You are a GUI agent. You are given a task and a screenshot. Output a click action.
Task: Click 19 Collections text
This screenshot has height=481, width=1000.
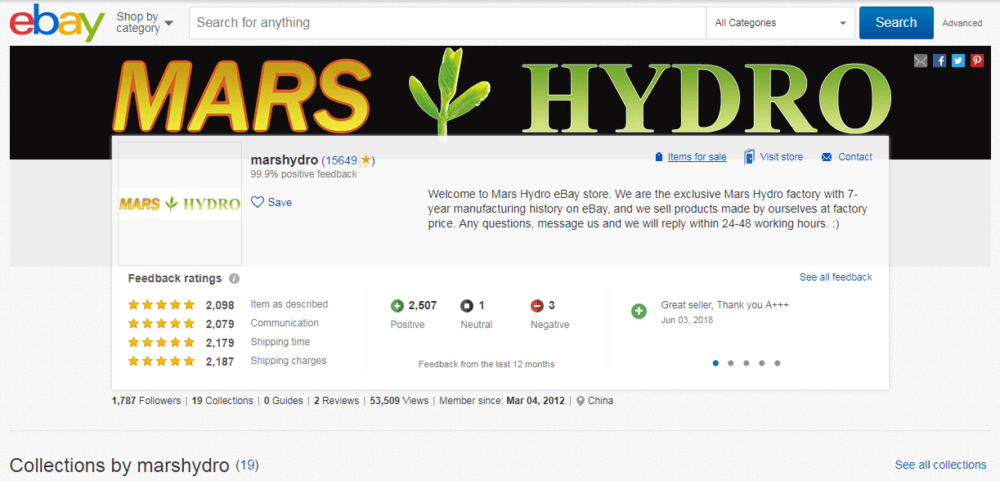[222, 401]
